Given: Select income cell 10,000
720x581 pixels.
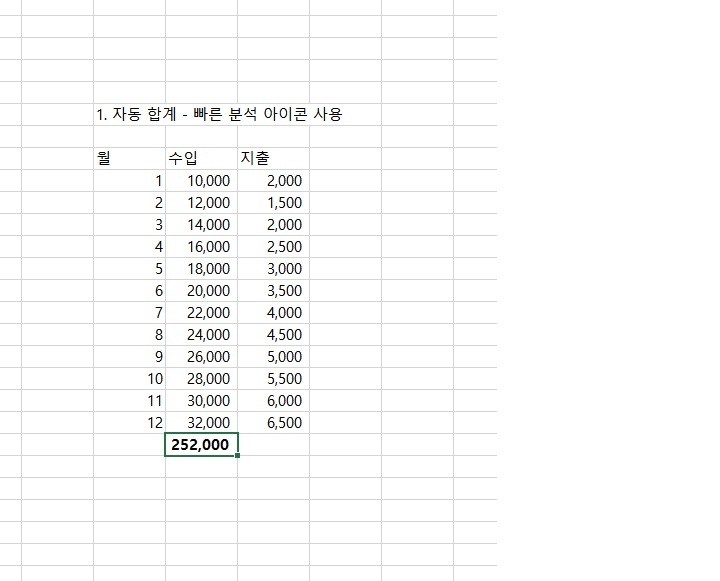Looking at the screenshot, I should pyautogui.click(x=201, y=181).
